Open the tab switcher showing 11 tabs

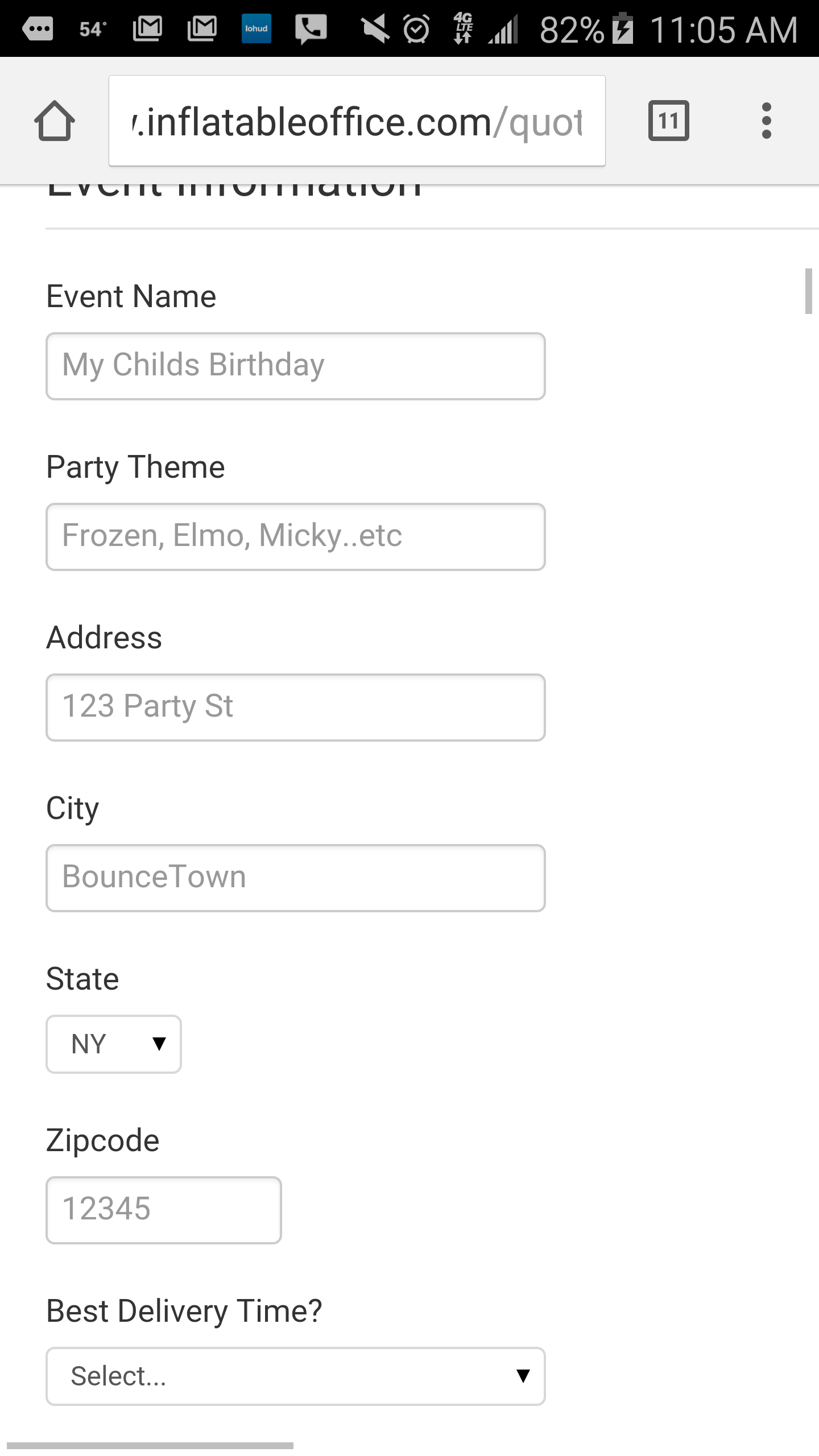(x=668, y=121)
